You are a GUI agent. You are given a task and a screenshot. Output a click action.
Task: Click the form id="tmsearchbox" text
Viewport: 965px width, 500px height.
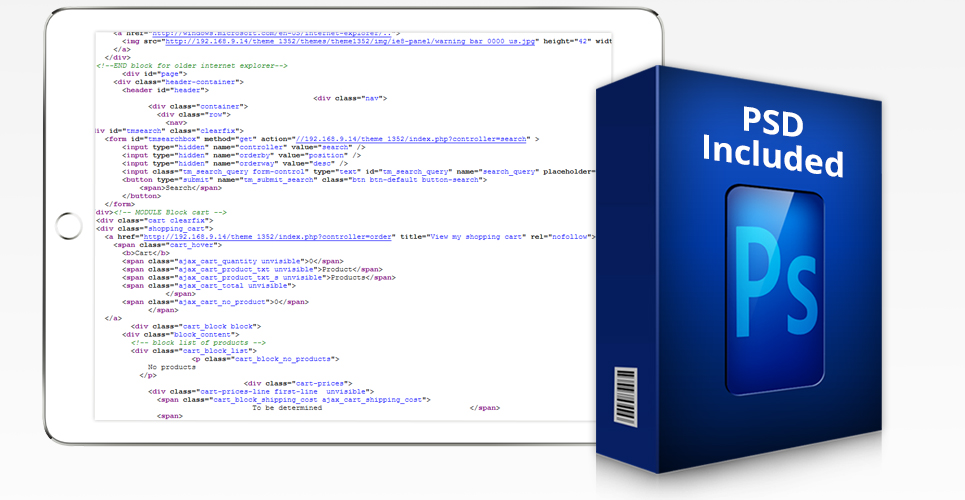pyautogui.click(x=153, y=139)
